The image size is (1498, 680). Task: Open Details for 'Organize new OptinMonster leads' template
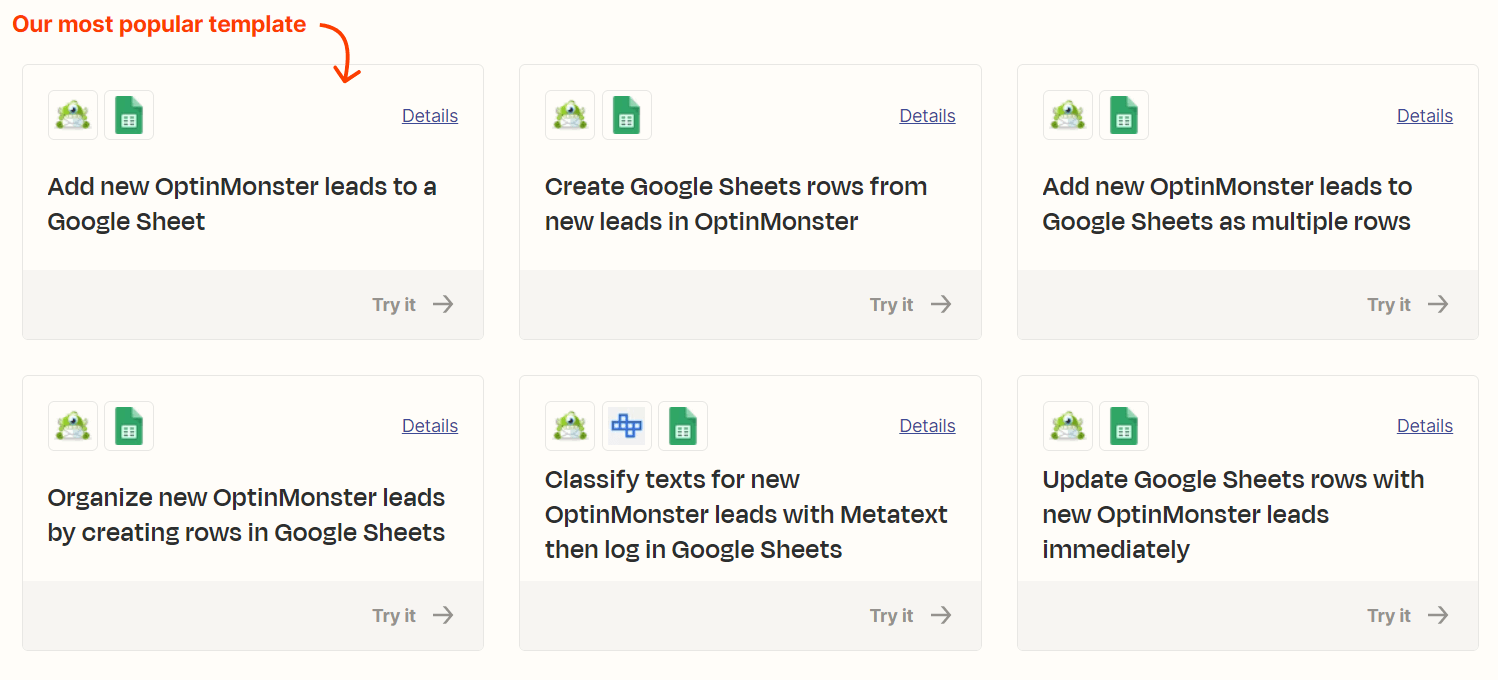pos(429,425)
